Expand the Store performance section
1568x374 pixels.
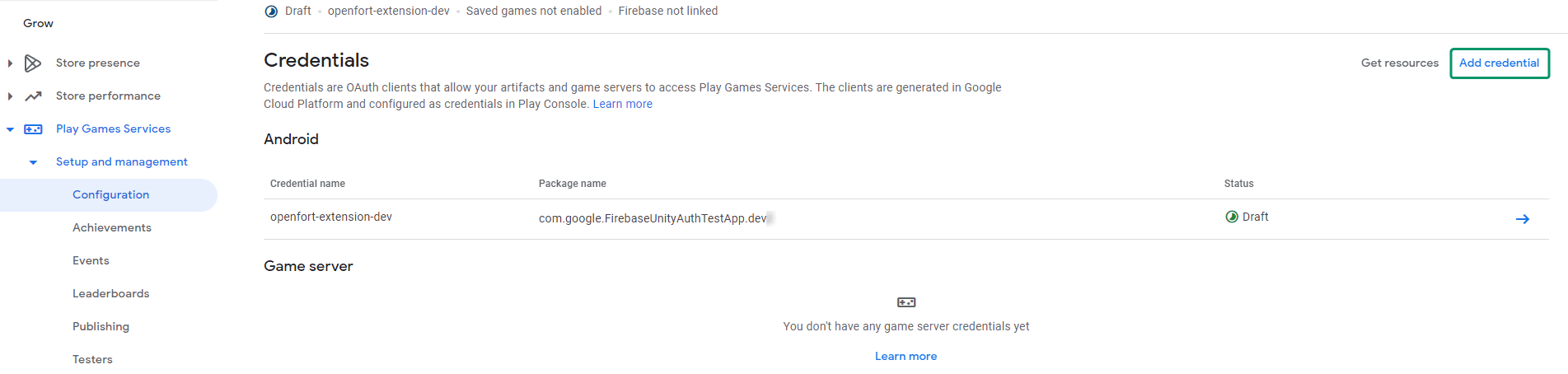coord(10,96)
